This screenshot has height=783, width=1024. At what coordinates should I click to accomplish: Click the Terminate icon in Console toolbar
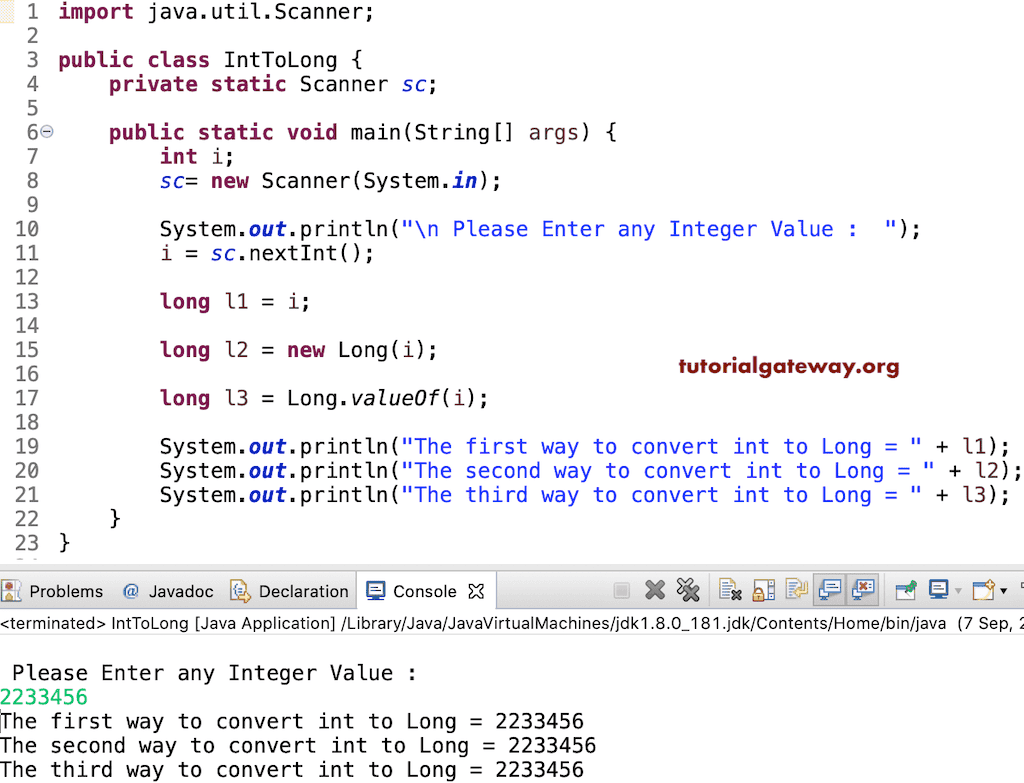tap(621, 591)
